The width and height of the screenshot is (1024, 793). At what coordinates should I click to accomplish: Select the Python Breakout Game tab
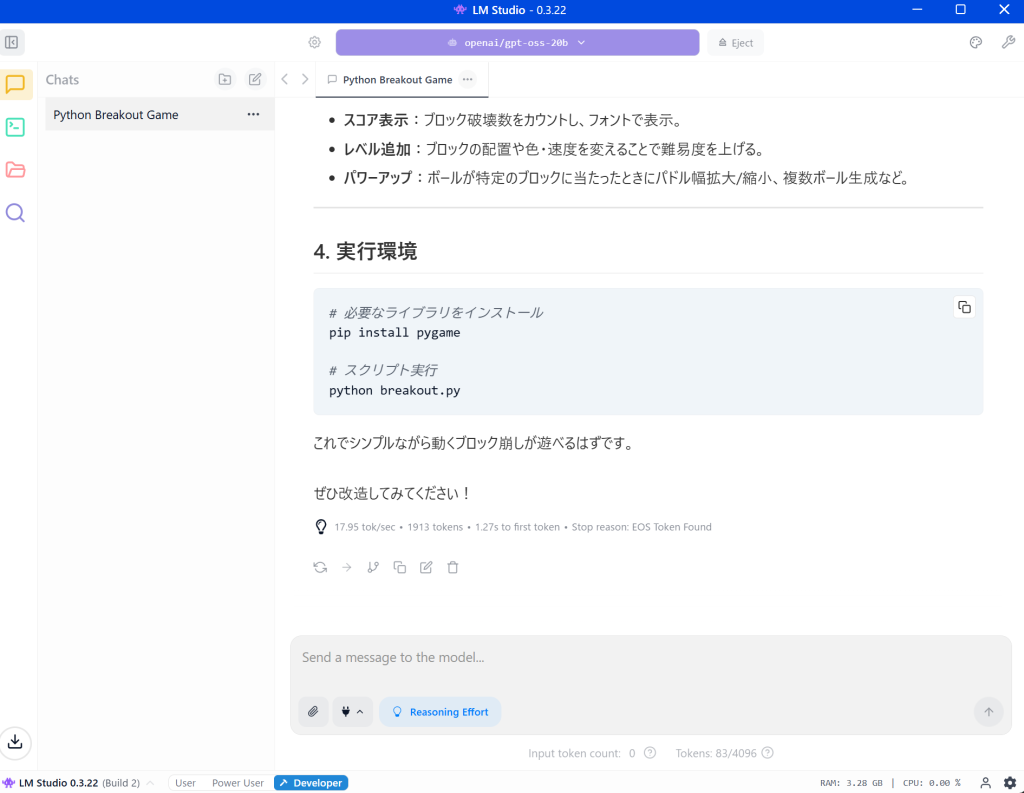[x=397, y=80]
